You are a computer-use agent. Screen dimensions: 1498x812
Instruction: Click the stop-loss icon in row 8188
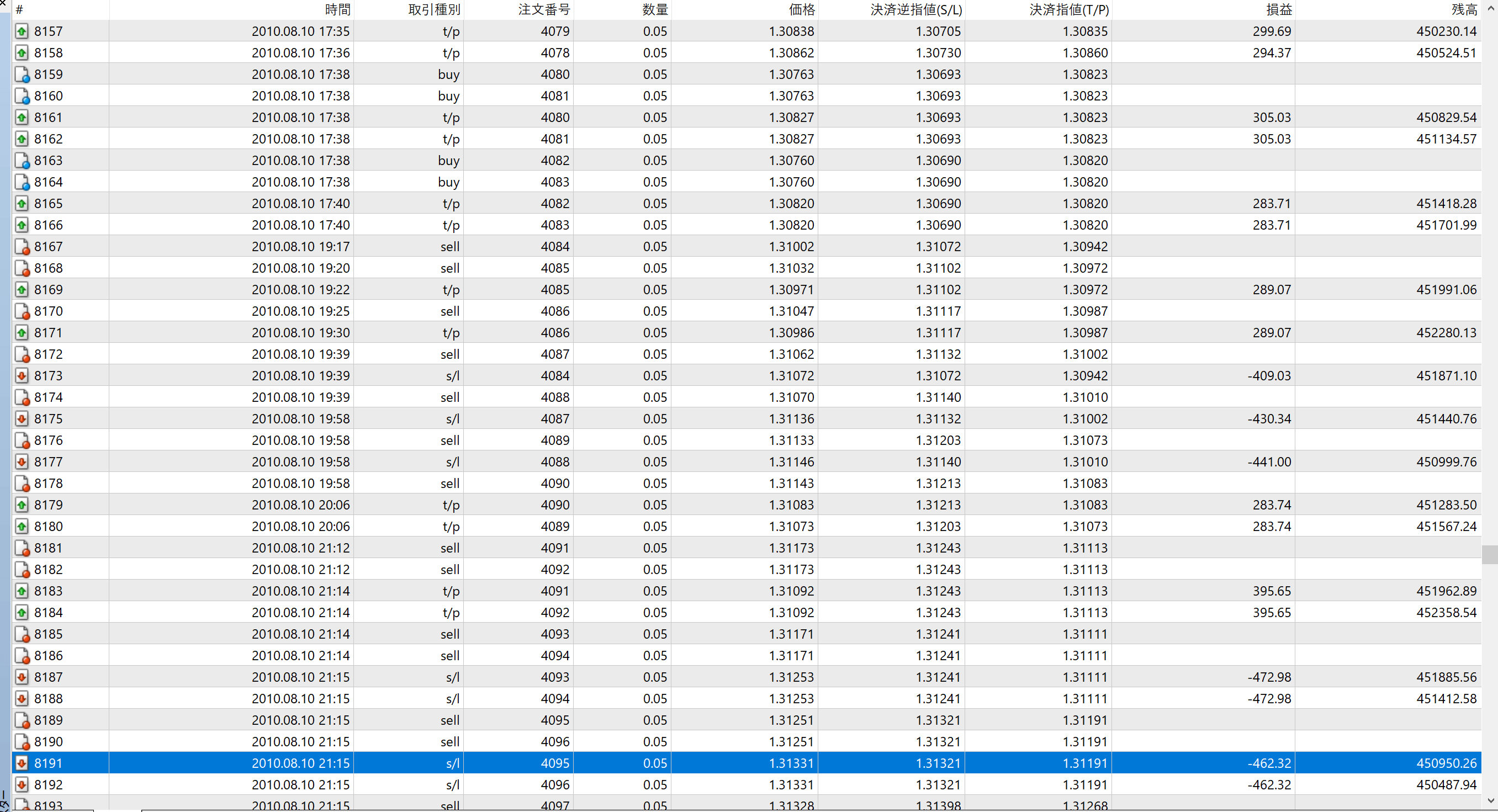pyautogui.click(x=22, y=699)
